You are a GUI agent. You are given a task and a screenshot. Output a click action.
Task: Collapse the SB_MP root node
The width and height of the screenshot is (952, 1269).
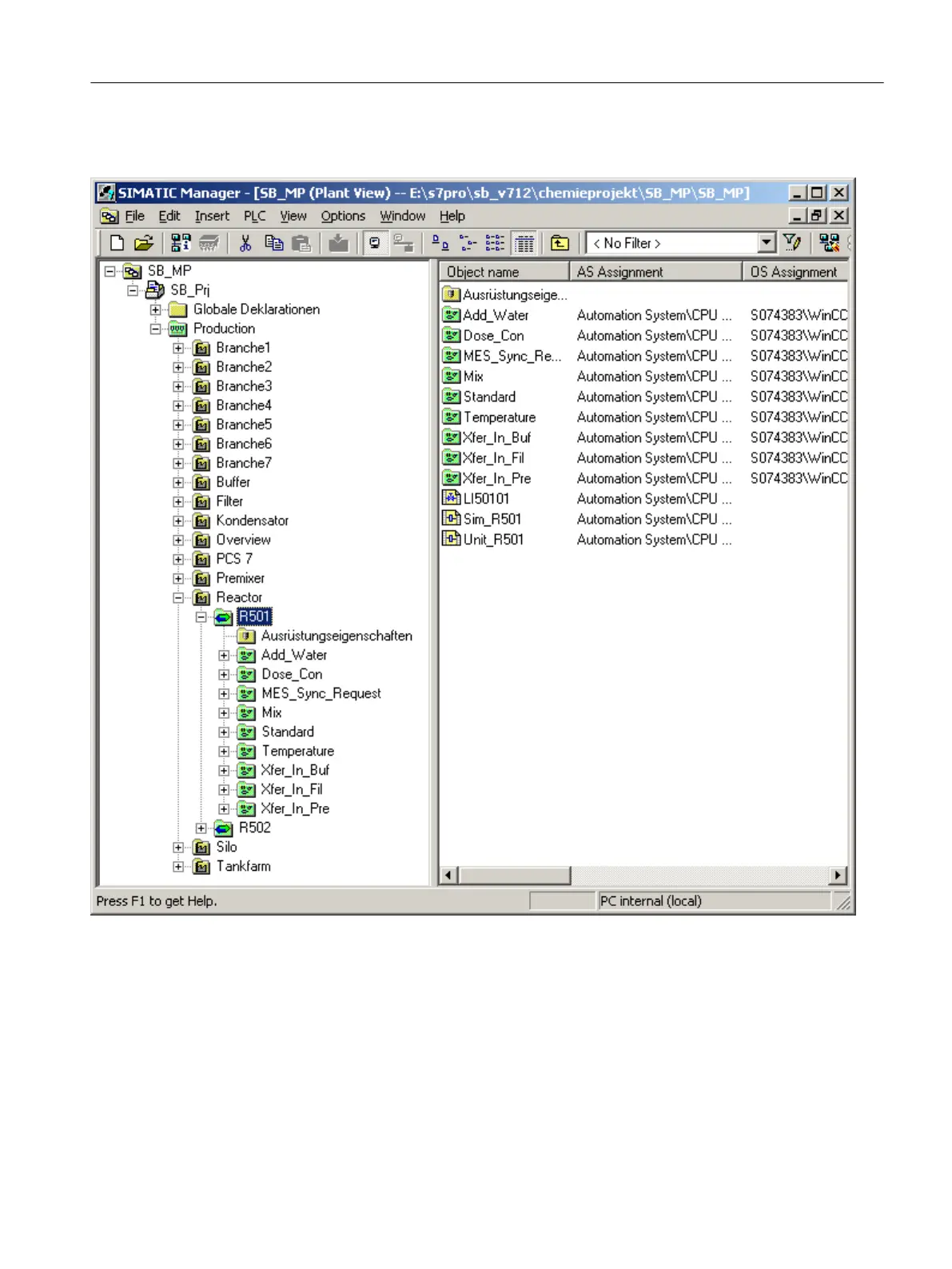110,271
